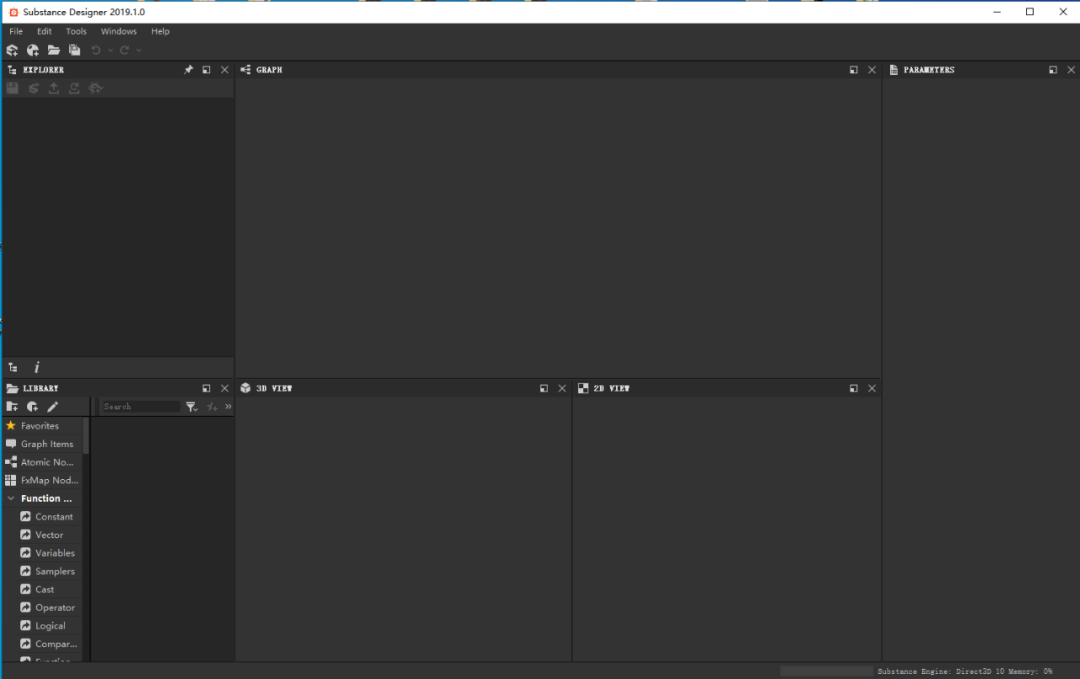Click Substance Engine status text
The width and height of the screenshot is (1080, 679).
pos(964,671)
